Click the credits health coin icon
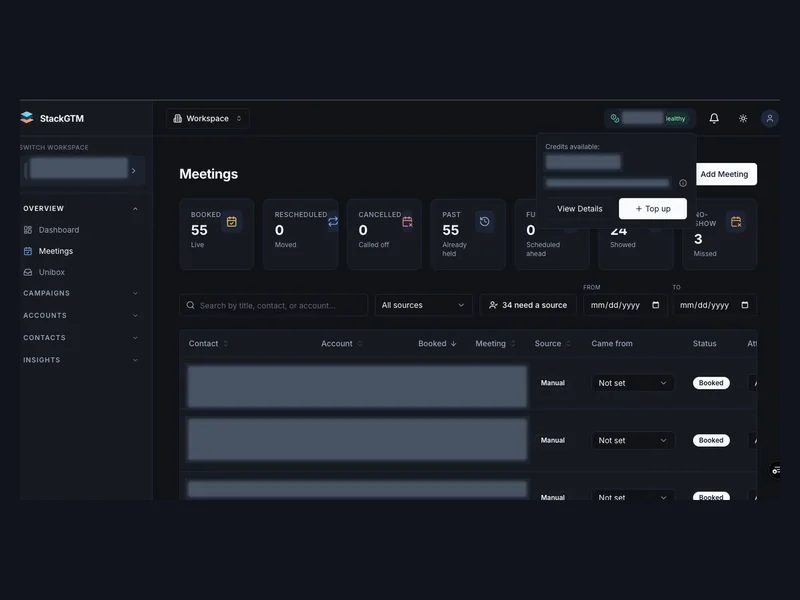 click(615, 118)
